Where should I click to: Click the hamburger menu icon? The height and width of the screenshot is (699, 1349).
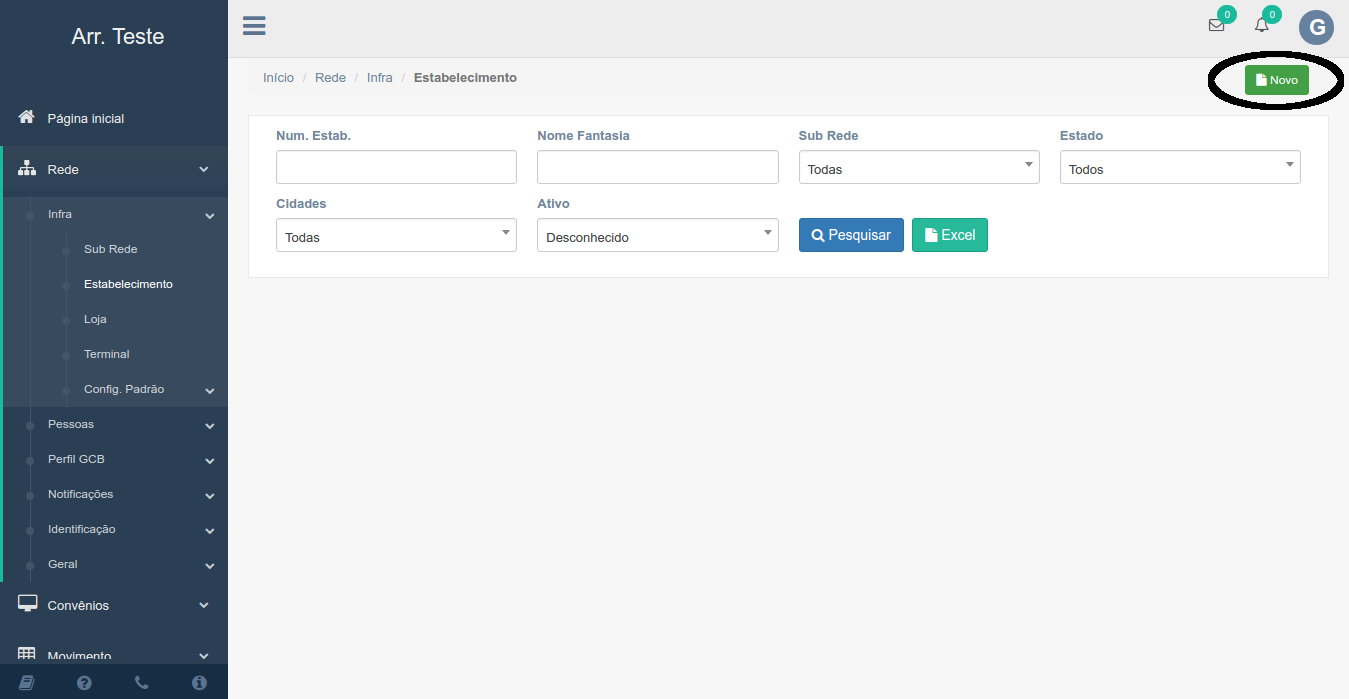(x=254, y=26)
